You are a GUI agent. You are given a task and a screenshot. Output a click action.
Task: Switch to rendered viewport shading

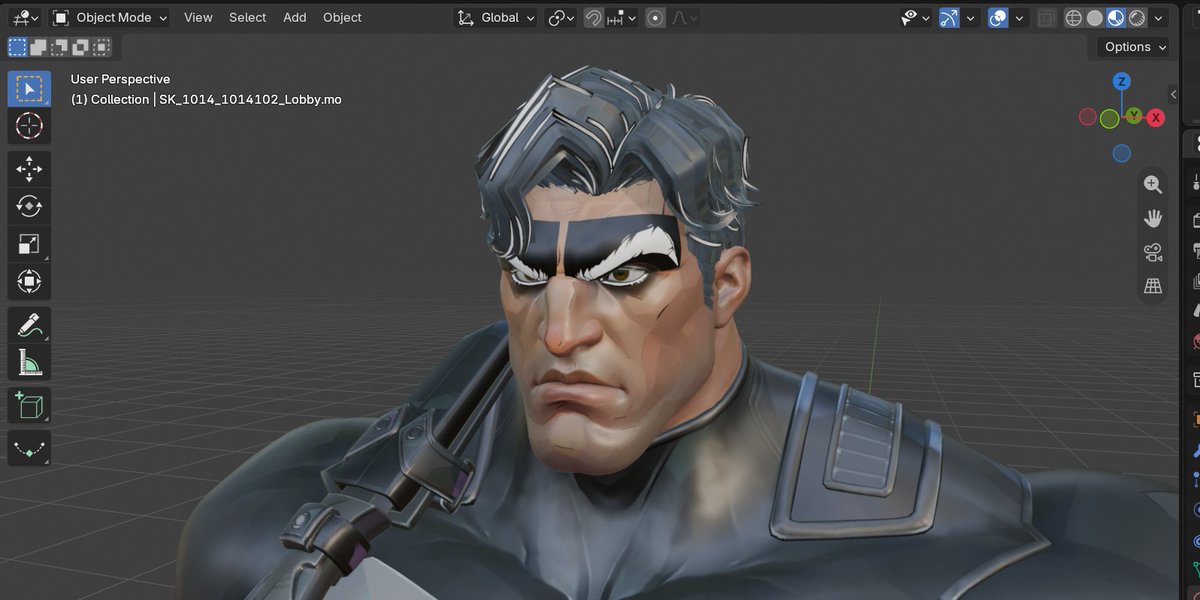1137,17
